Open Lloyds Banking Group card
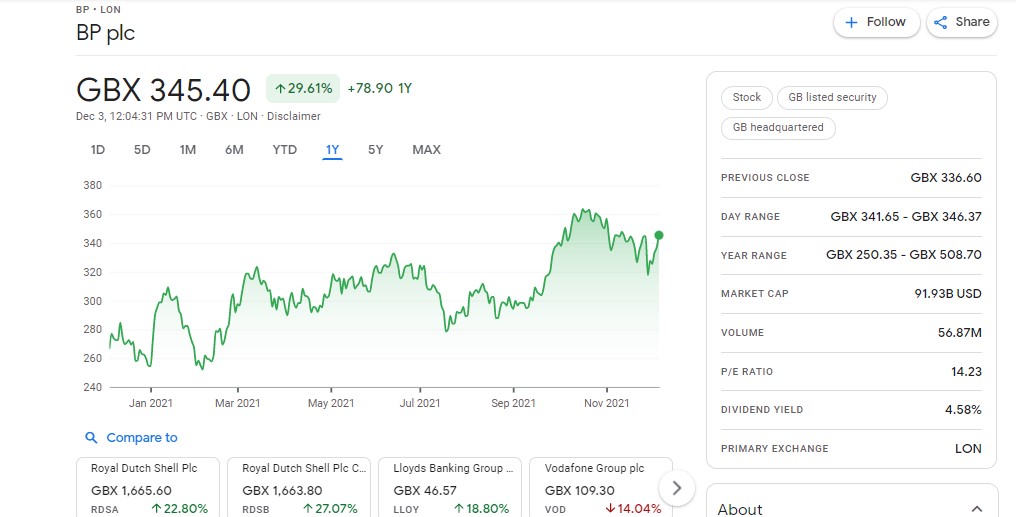This screenshot has width=1016, height=517. pos(450,487)
